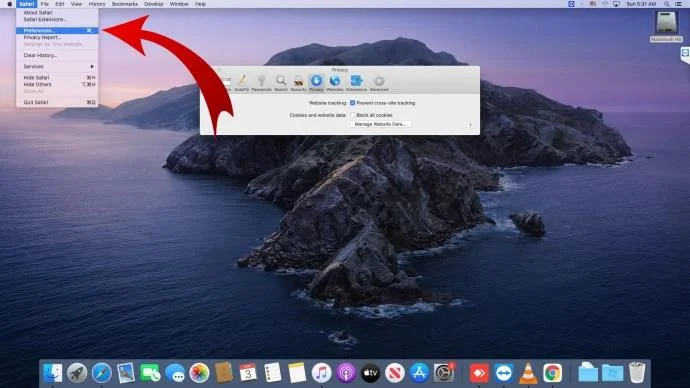Screen dimensions: 690x388
Task: Open System Preferences from the dock
Action: (x=444, y=373)
